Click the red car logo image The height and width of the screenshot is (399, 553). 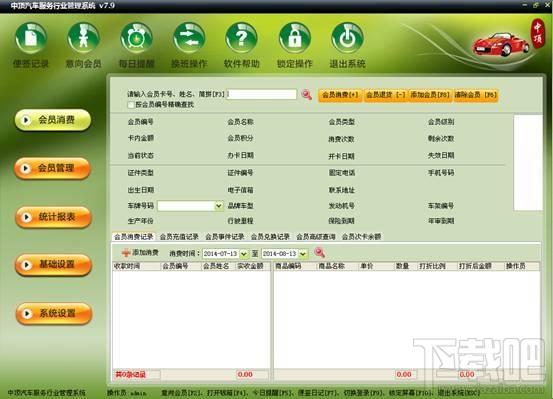coord(500,44)
